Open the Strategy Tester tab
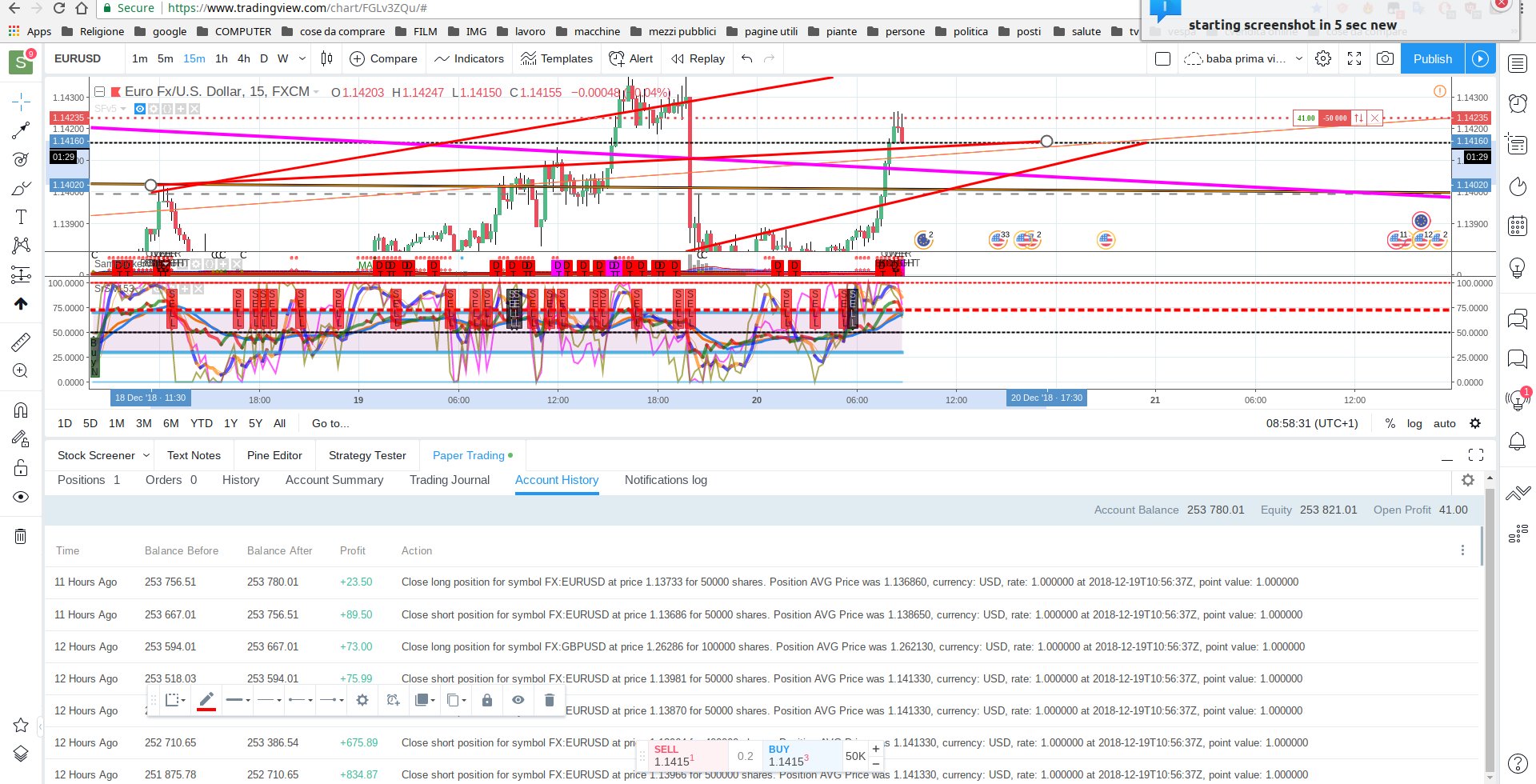1536x784 pixels. click(x=367, y=455)
